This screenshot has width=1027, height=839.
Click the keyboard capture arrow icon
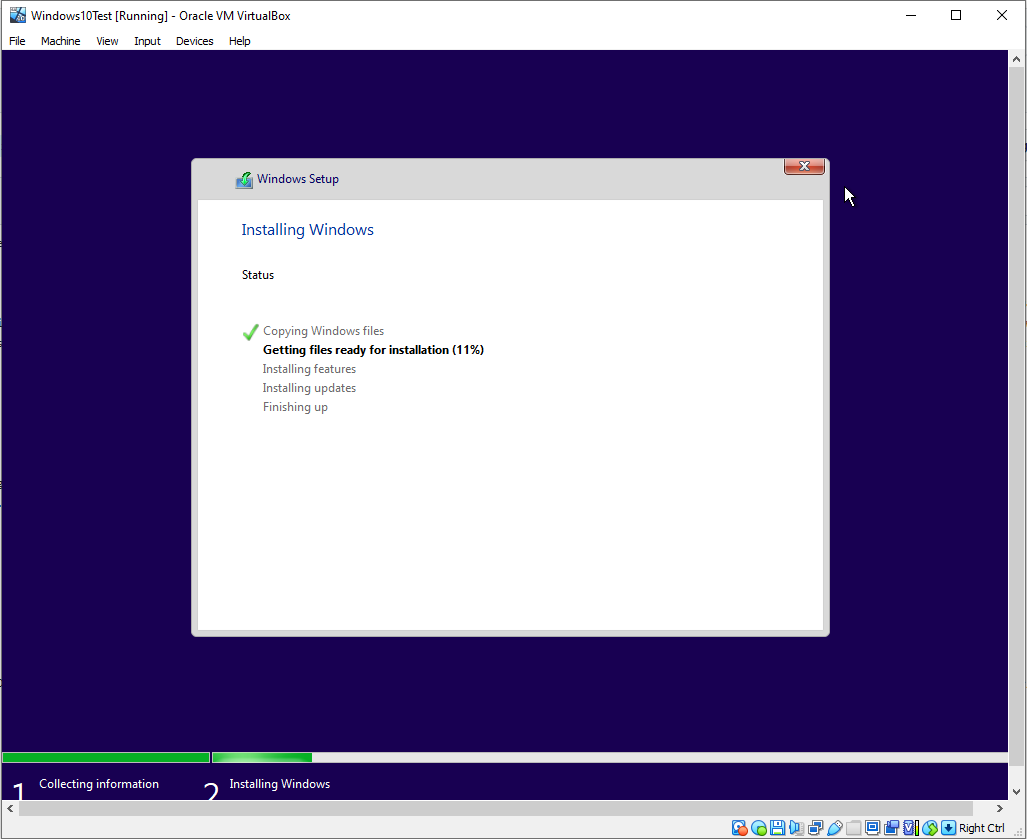[x=948, y=828]
